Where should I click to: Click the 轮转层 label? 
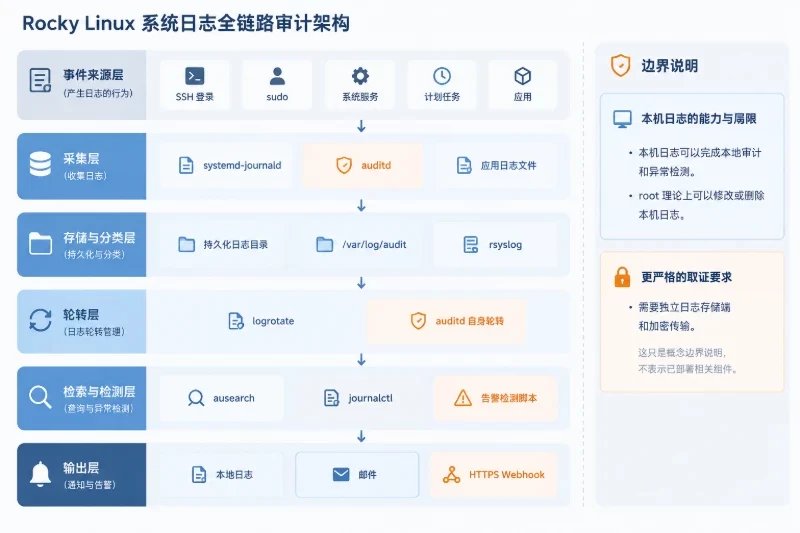pyautogui.click(x=81, y=315)
